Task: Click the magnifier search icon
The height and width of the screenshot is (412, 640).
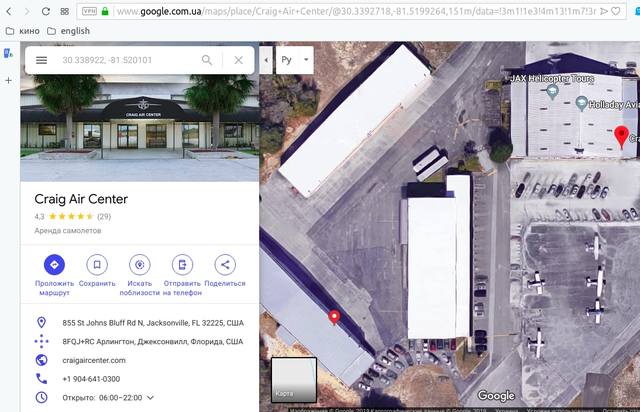Action: pyautogui.click(x=207, y=60)
